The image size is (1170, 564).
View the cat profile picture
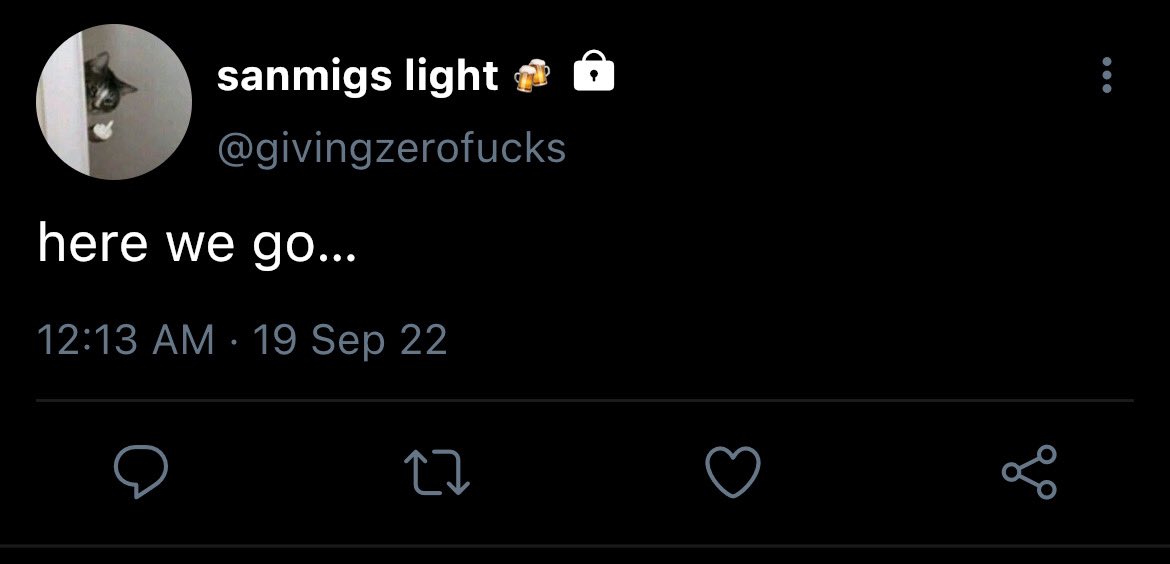[113, 101]
